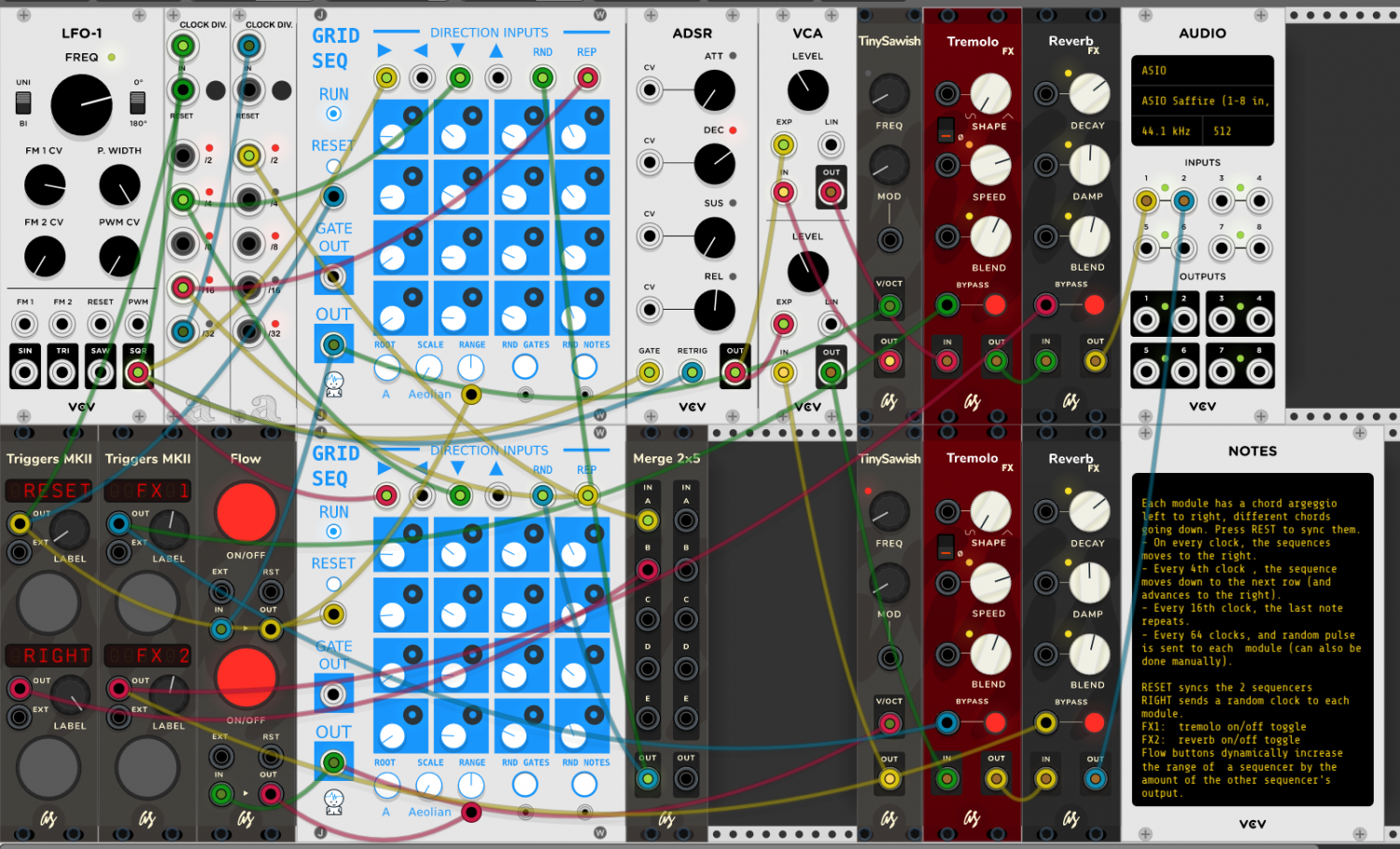The width and height of the screenshot is (1400, 849).
Task: Click the LFO-1 FM 1 input jack
Action: point(25,324)
